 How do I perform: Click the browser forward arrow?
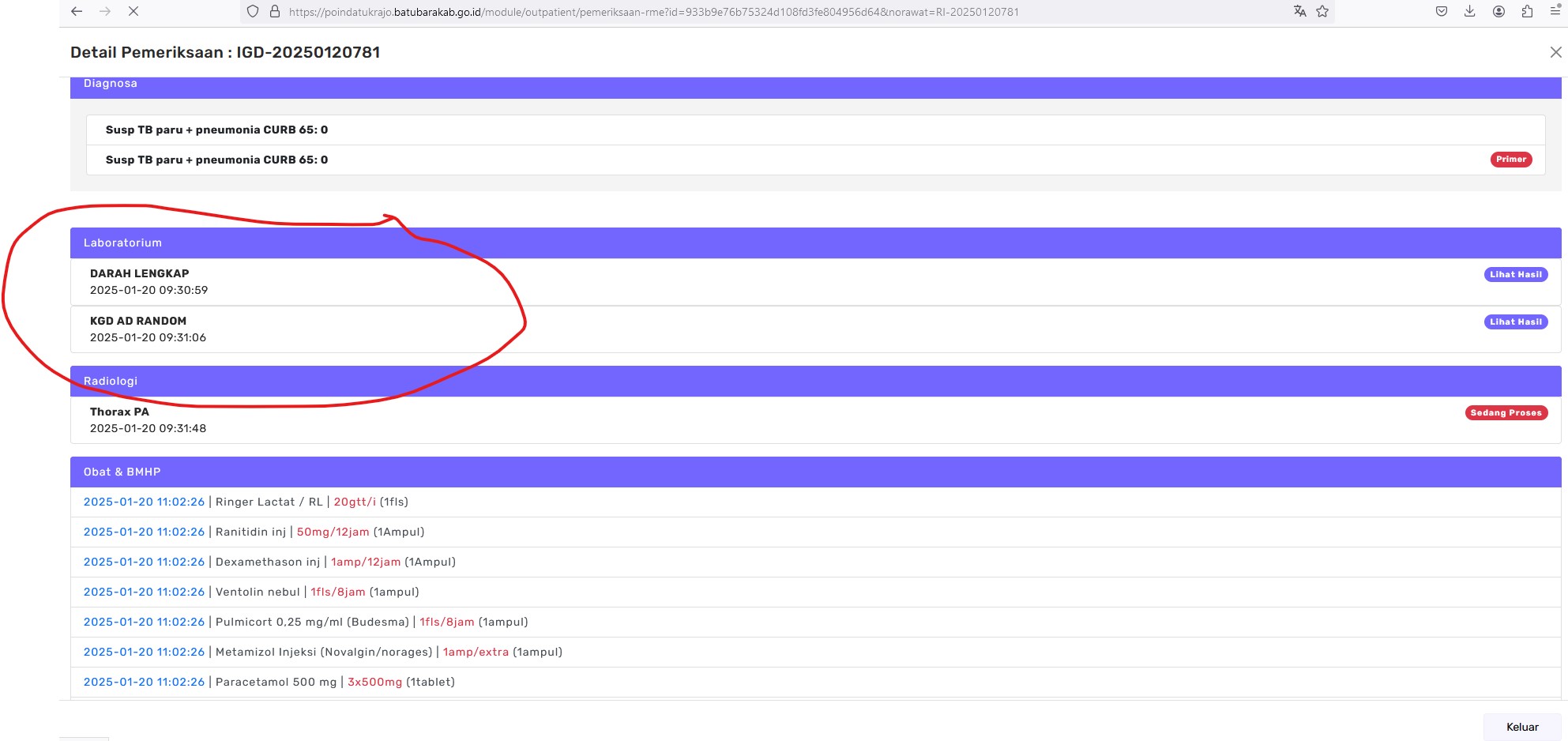pos(105,12)
